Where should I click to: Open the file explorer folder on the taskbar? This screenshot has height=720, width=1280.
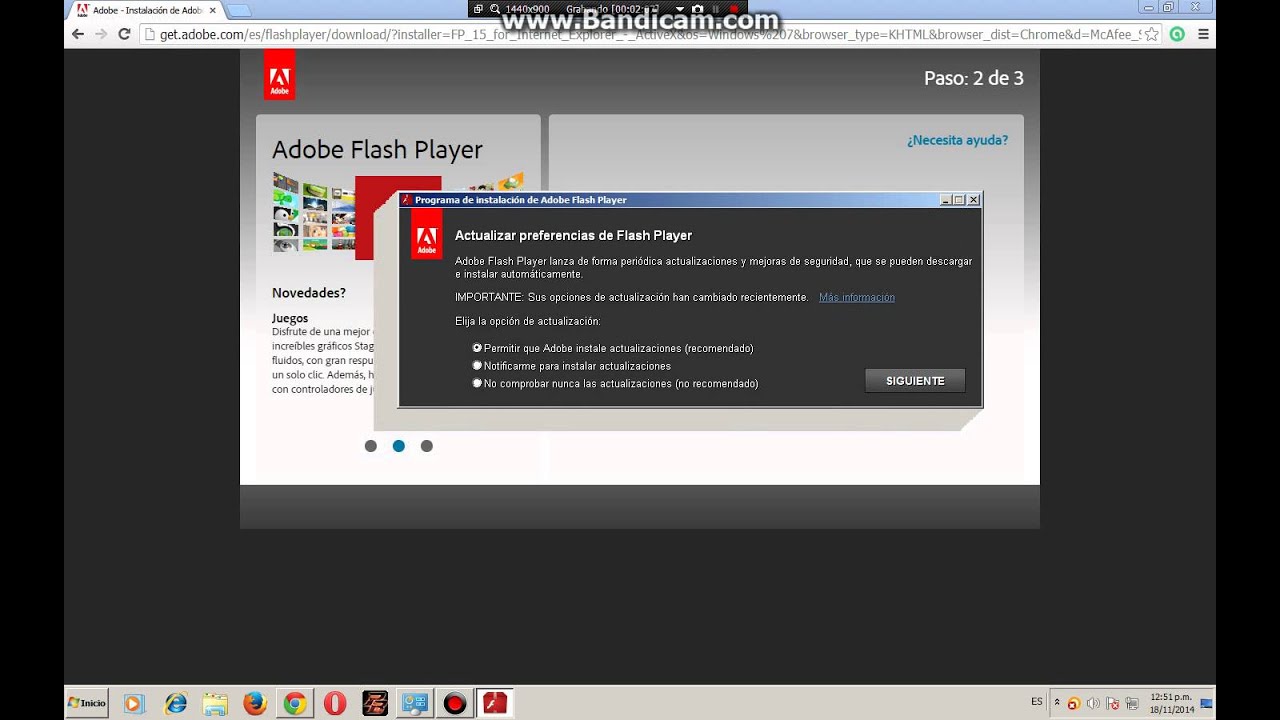pyautogui.click(x=215, y=704)
